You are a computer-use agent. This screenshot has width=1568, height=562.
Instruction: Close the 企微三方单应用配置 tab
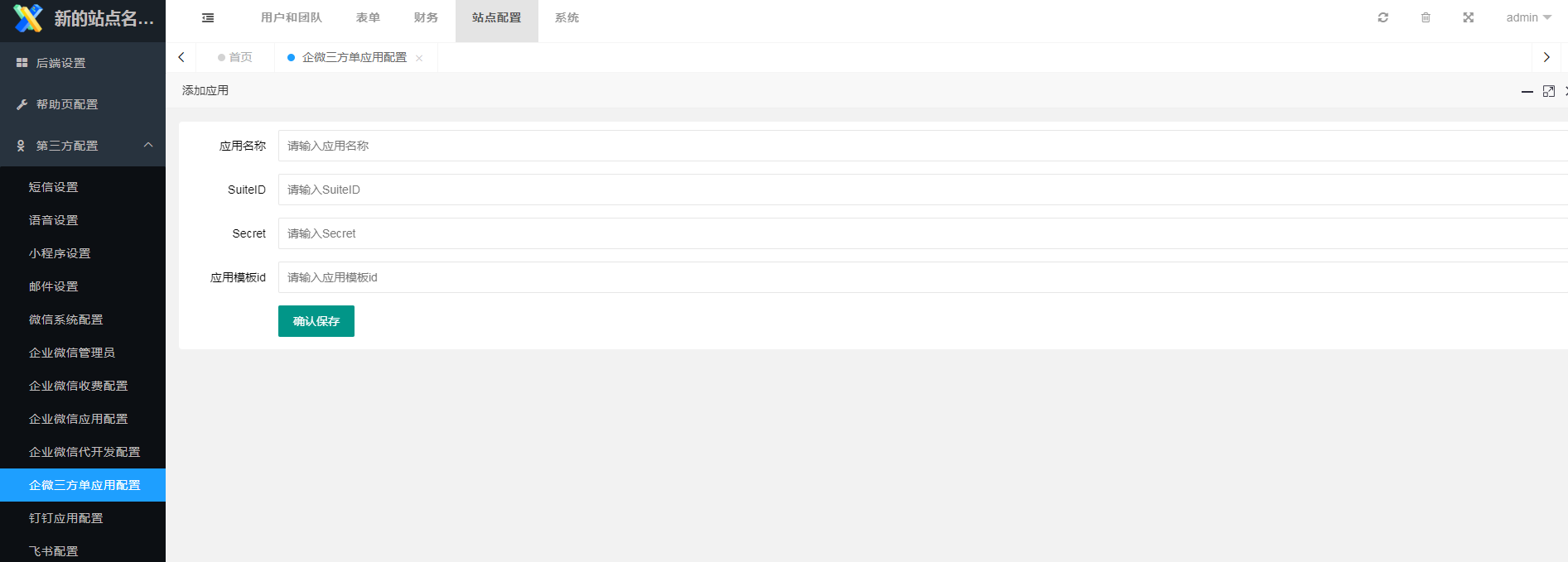[x=419, y=58]
